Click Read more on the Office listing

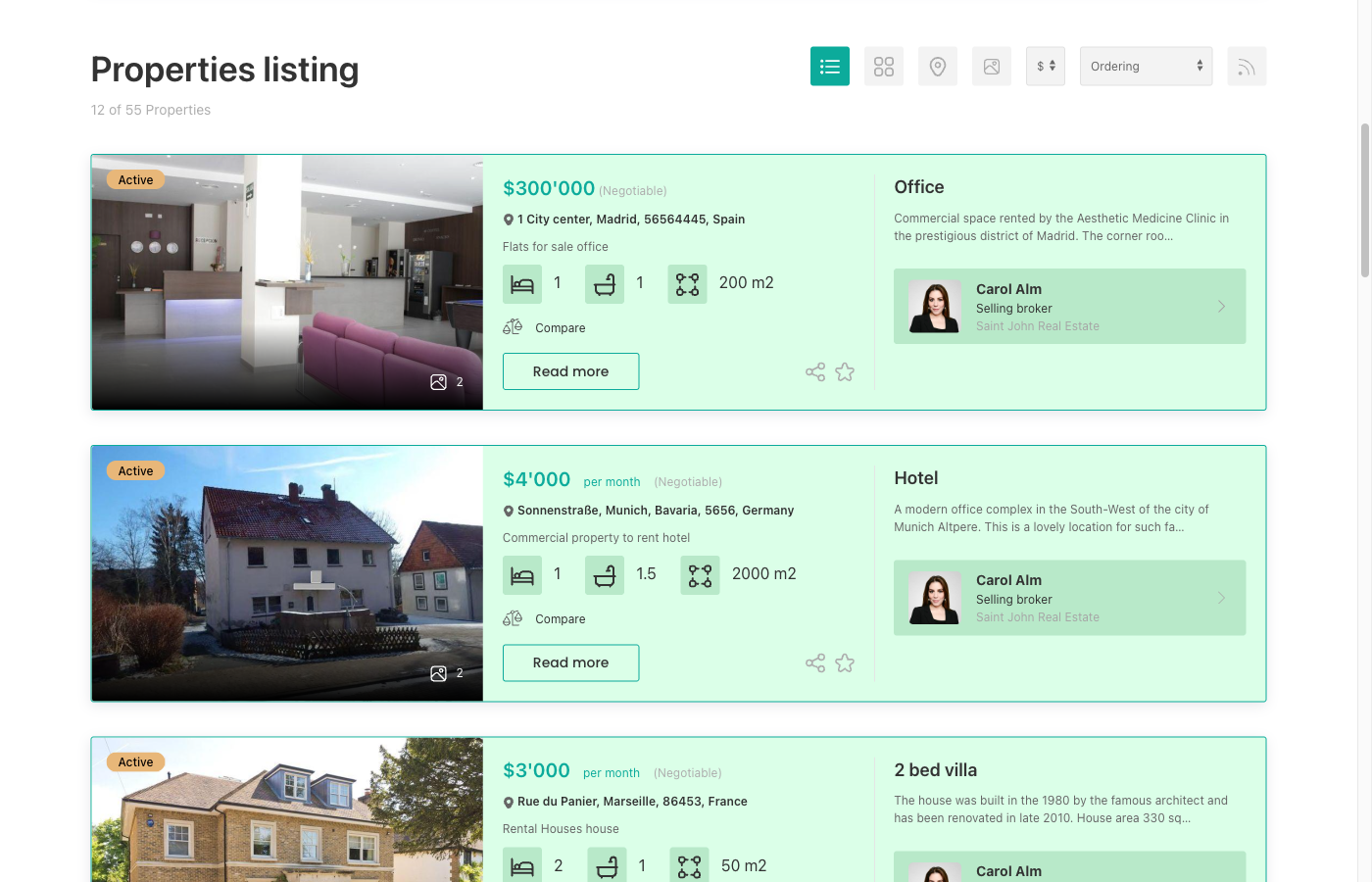click(570, 371)
